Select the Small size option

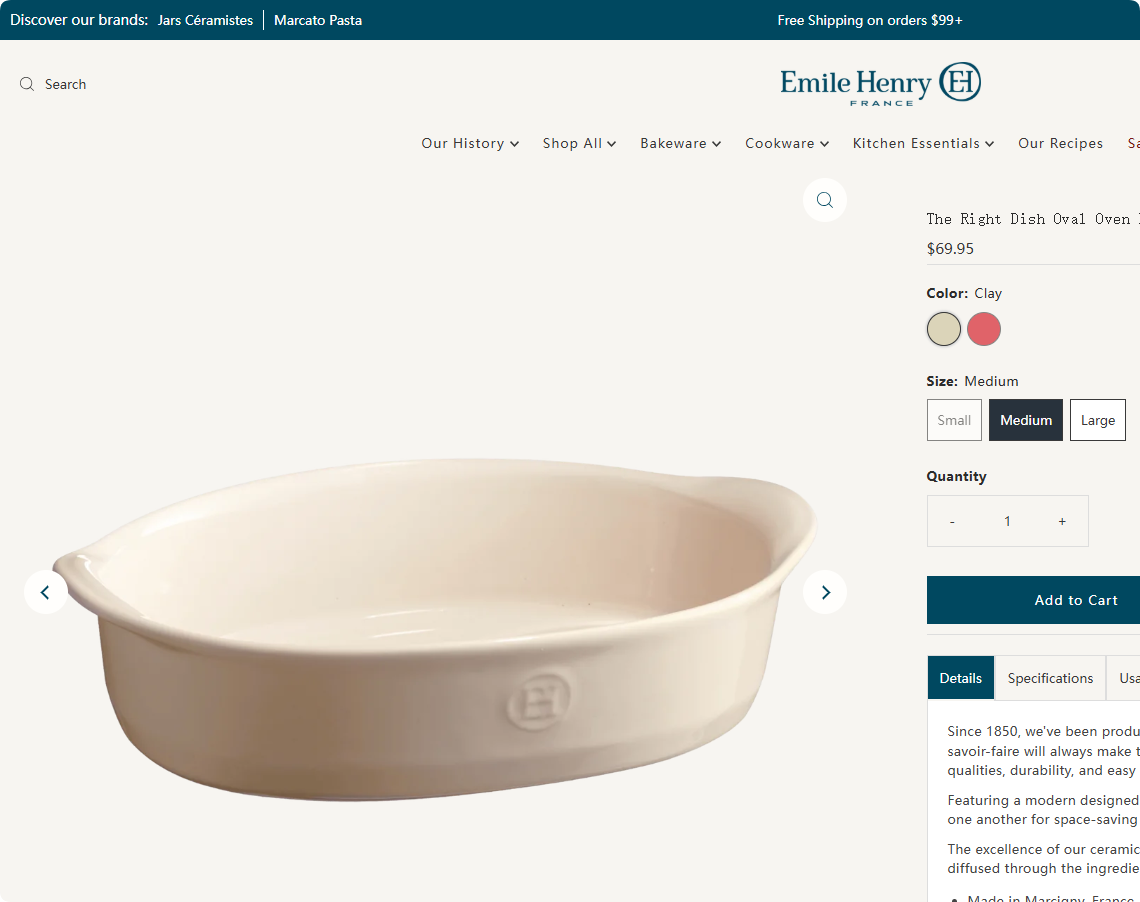click(954, 420)
